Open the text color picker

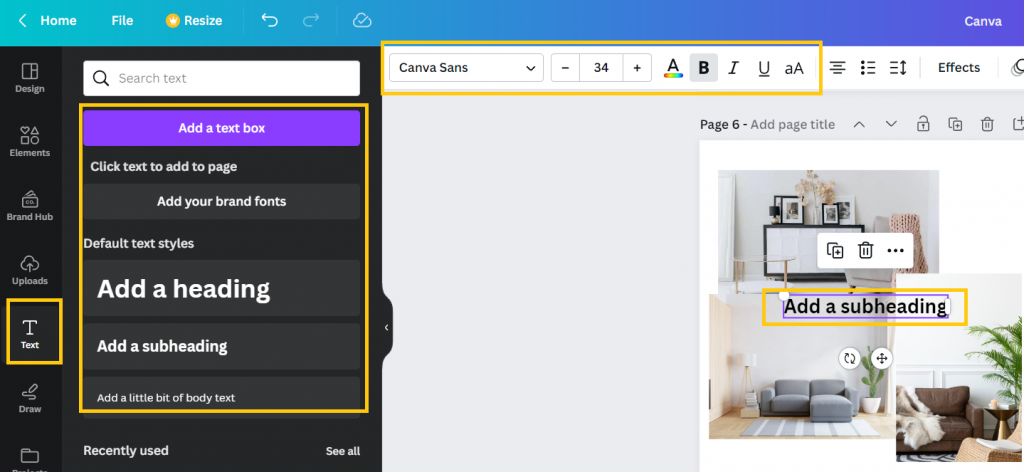(673, 68)
